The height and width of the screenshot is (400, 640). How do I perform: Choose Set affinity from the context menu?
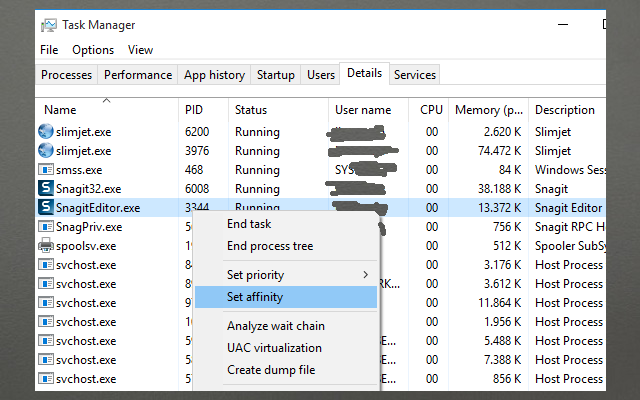click(255, 297)
